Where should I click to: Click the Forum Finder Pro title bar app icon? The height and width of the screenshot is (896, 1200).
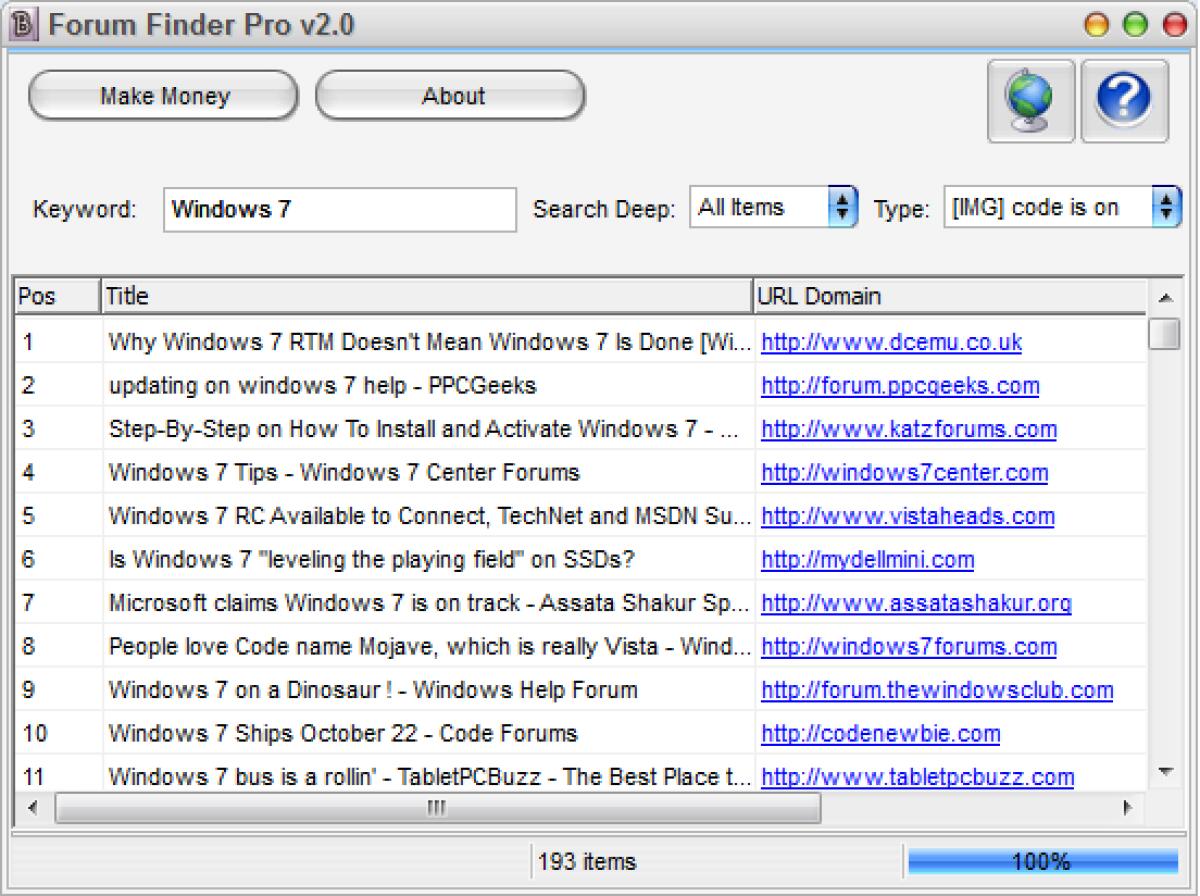click(22, 23)
